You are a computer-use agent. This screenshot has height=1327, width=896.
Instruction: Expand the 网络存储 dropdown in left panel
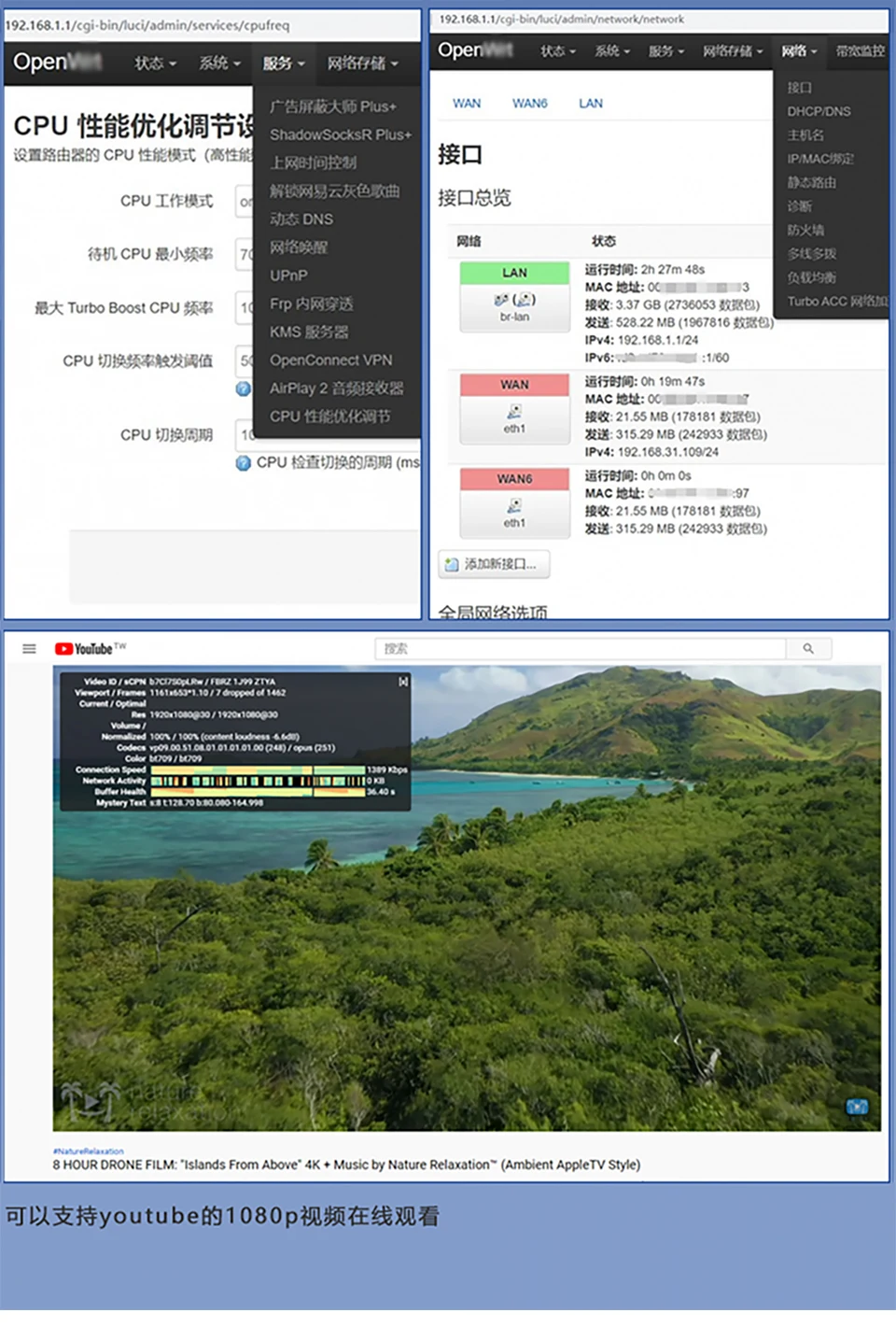[x=362, y=64]
